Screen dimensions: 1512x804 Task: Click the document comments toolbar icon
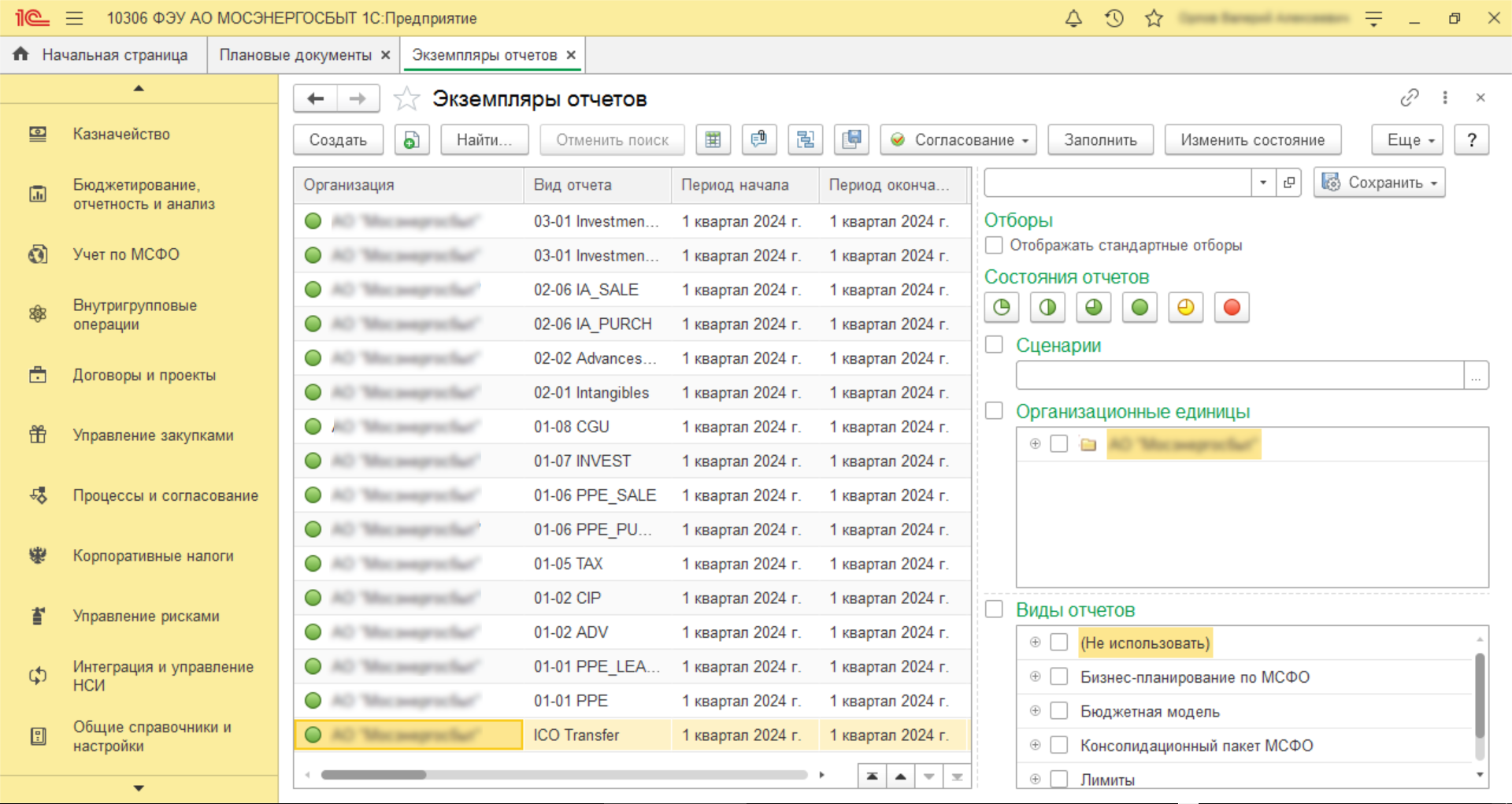click(759, 140)
